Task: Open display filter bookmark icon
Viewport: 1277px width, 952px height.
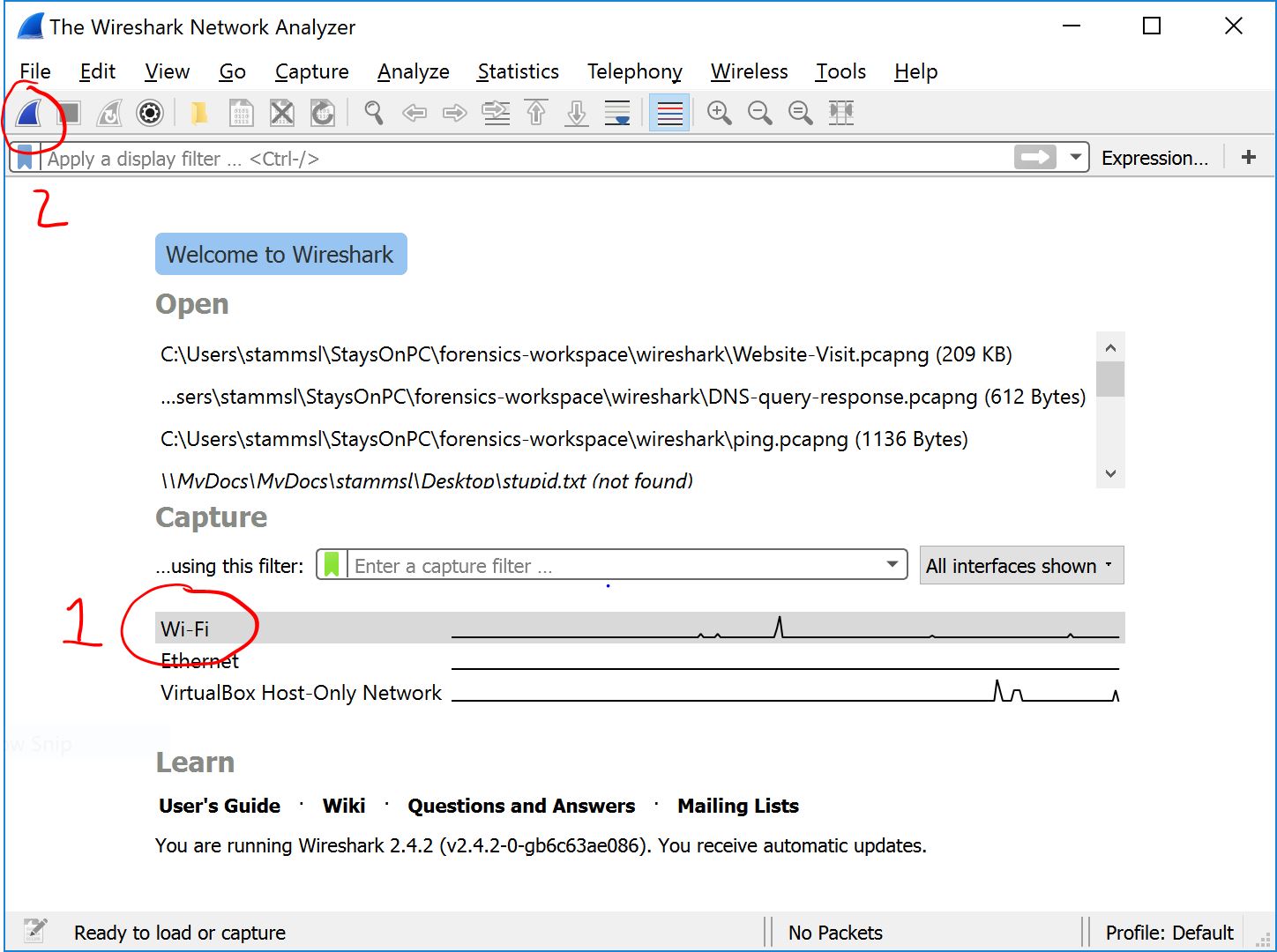Action: [25, 159]
